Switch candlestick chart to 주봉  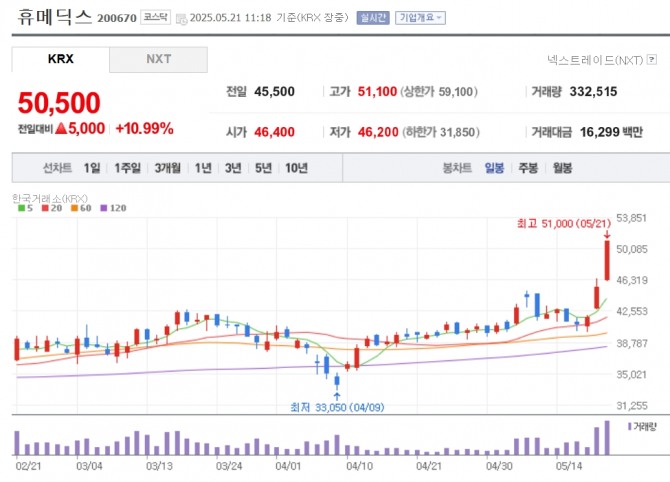(528, 168)
